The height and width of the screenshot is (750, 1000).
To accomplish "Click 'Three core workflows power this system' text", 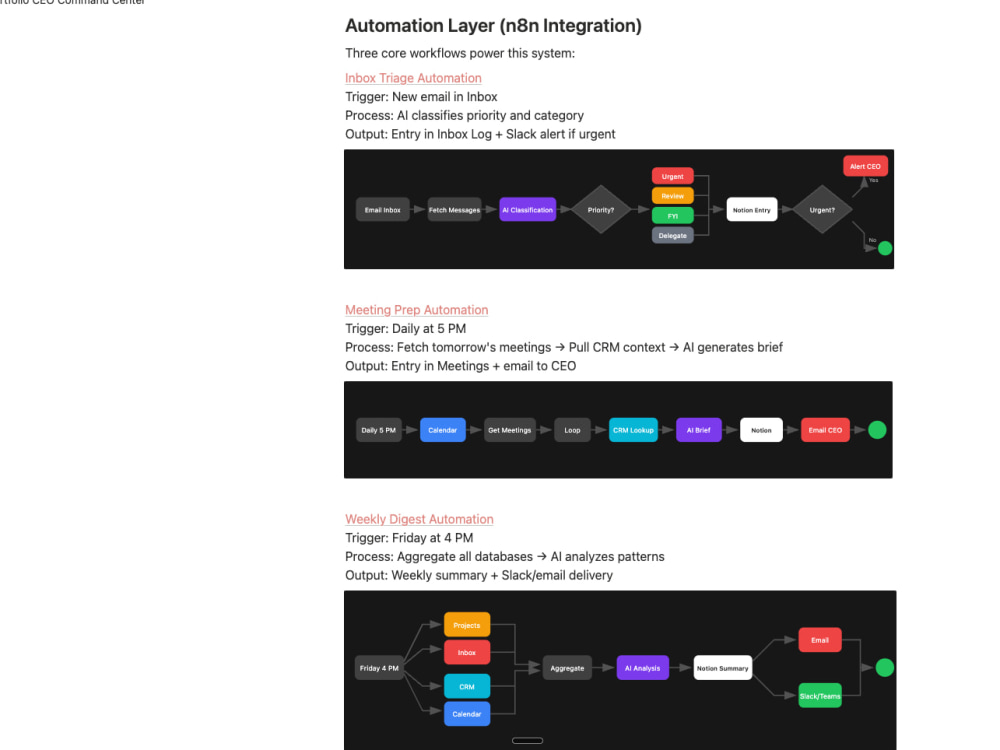I will tap(460, 53).
